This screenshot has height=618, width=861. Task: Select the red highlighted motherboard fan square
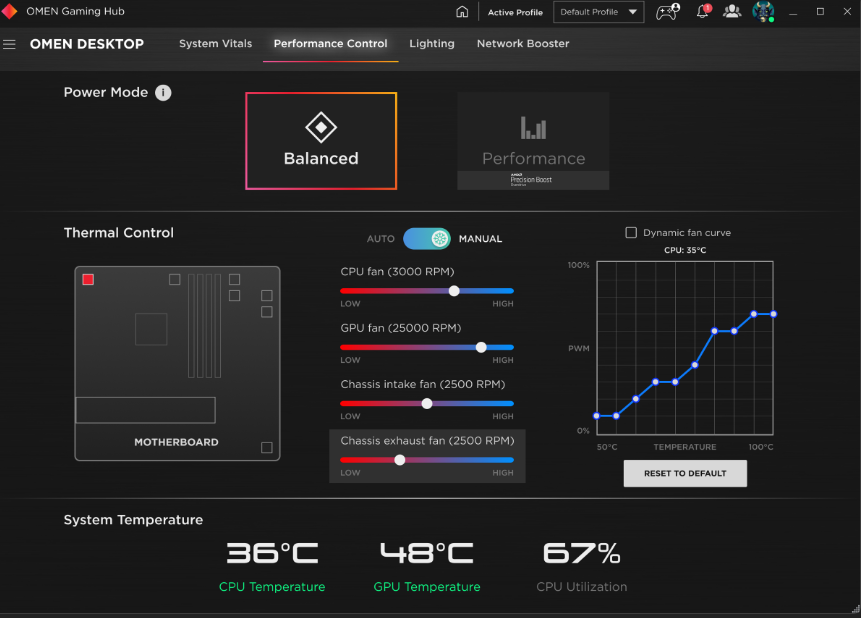tap(88, 280)
